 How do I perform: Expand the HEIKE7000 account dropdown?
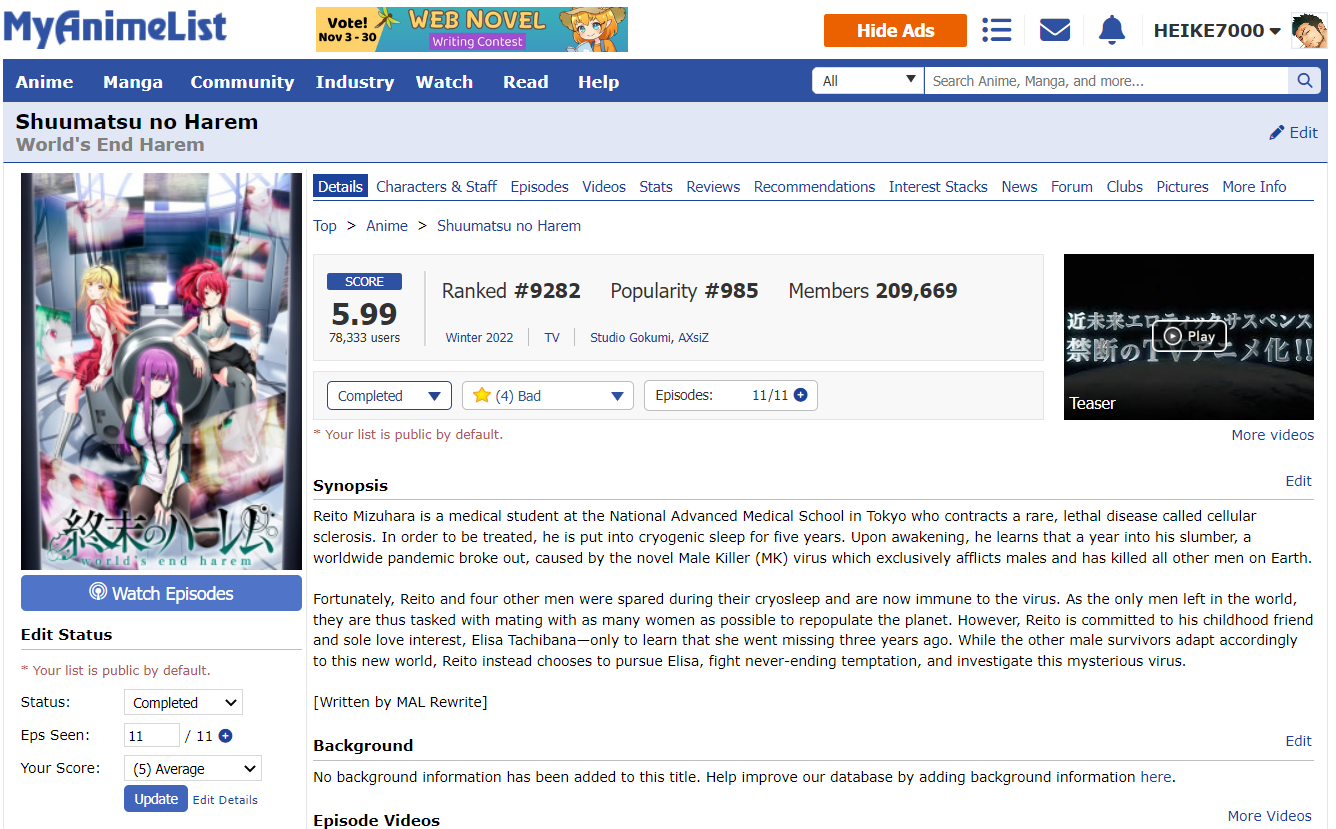(x=1217, y=31)
